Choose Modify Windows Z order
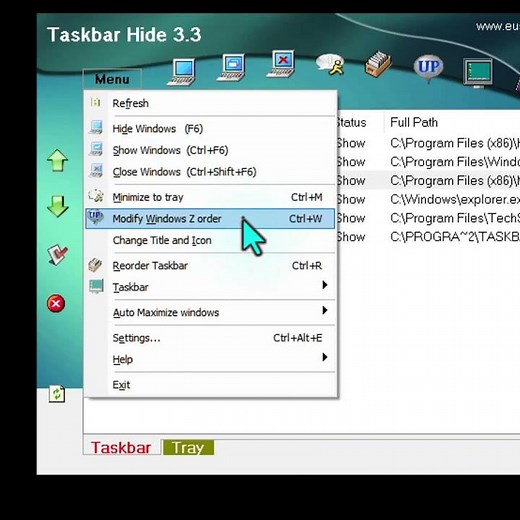This screenshot has width=520, height=520. pos(210,219)
